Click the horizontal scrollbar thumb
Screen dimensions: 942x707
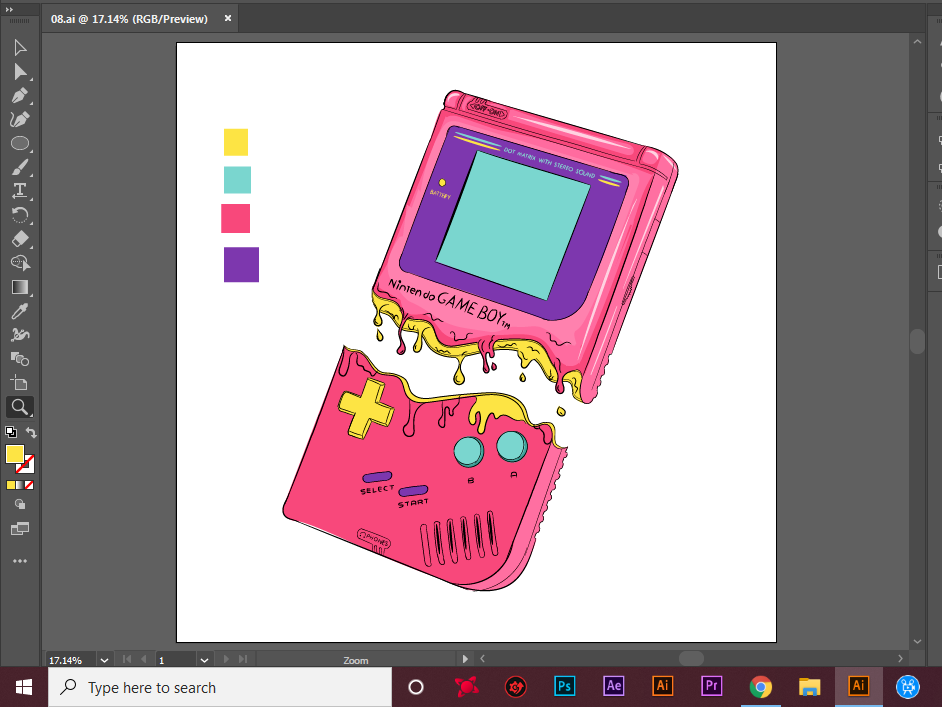[x=691, y=659]
